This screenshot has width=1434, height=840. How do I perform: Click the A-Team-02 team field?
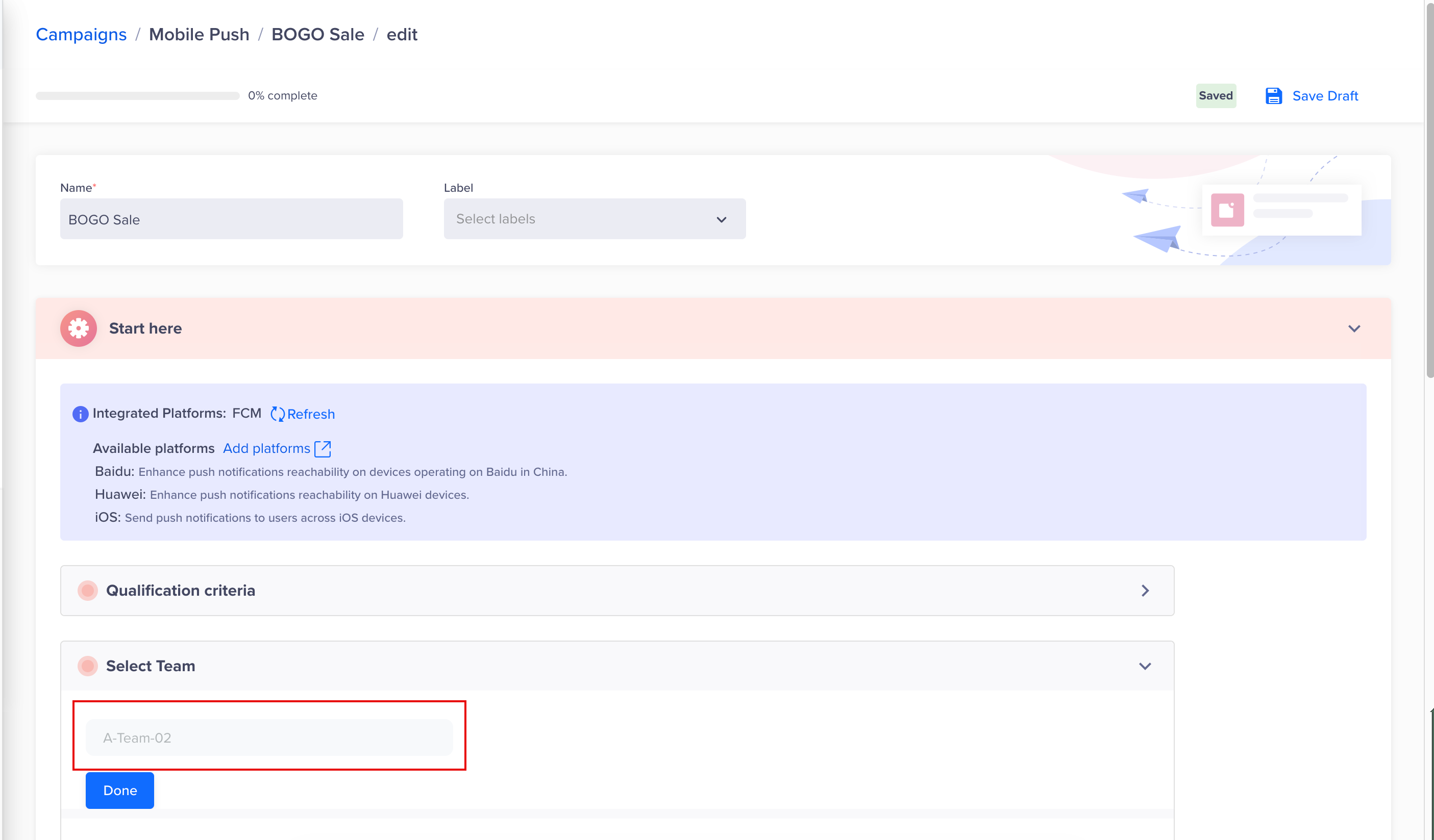269,737
